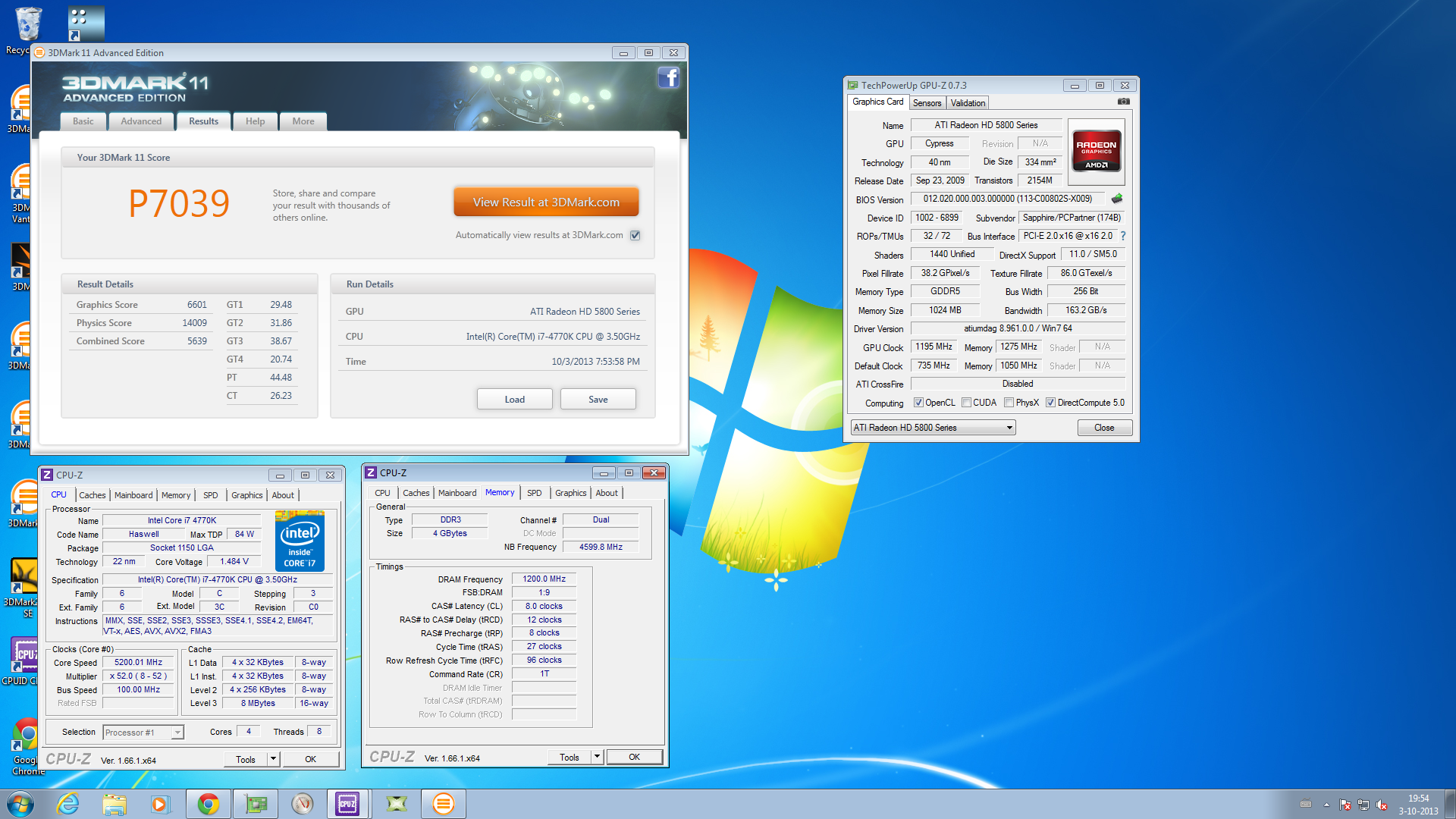Open the Processor #1 selection dropdown
The image size is (1456, 819).
pos(143,733)
